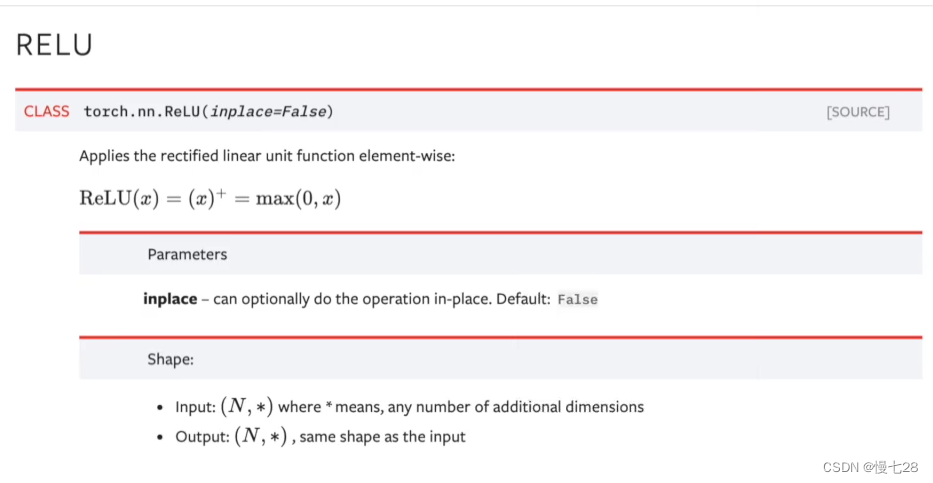Click the inplace=False argument in signature
Image resolution: width=933 pixels, height=483 pixels.
click(268, 111)
